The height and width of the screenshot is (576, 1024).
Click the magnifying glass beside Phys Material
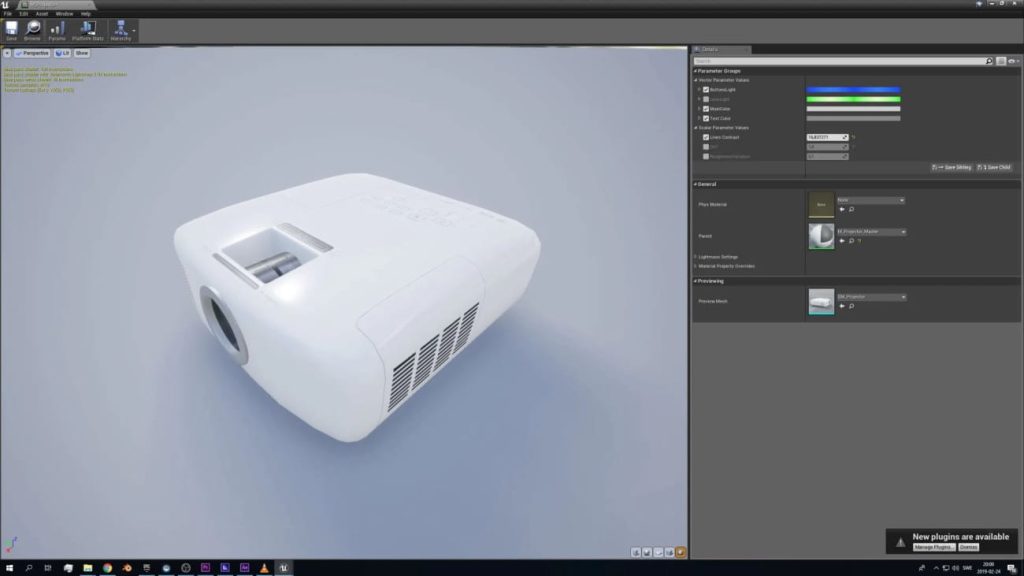click(x=850, y=209)
